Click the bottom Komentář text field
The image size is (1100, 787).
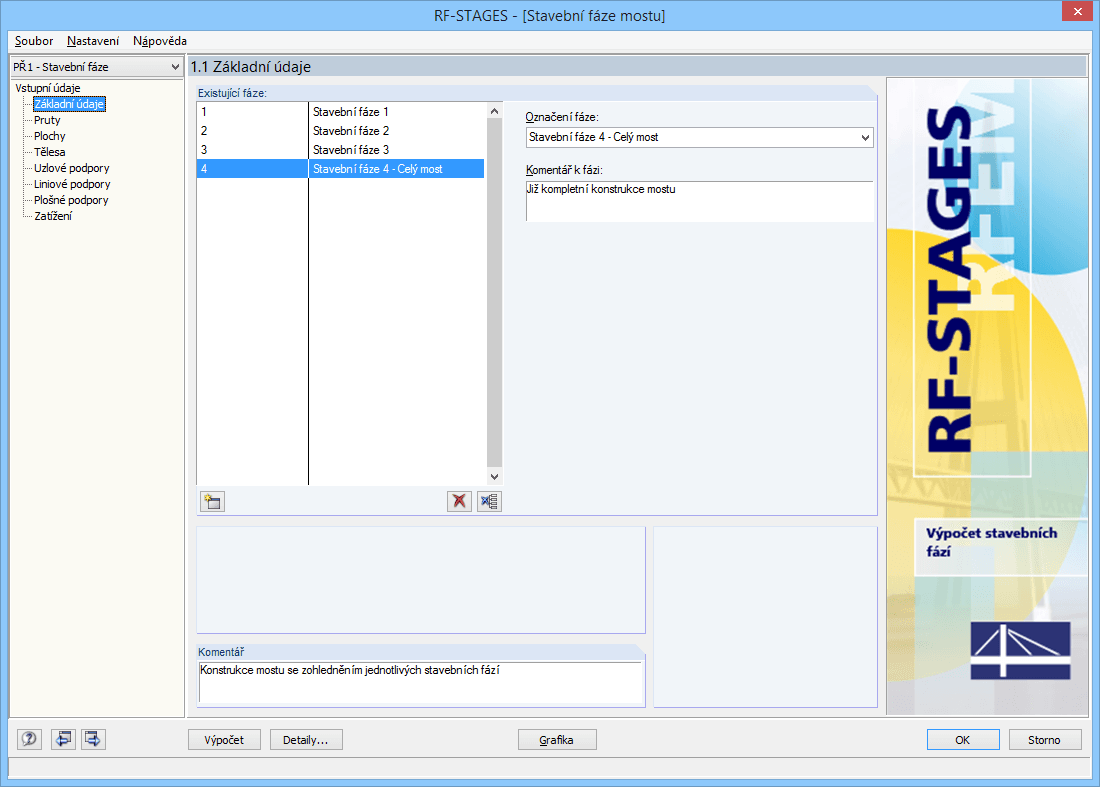[421, 682]
